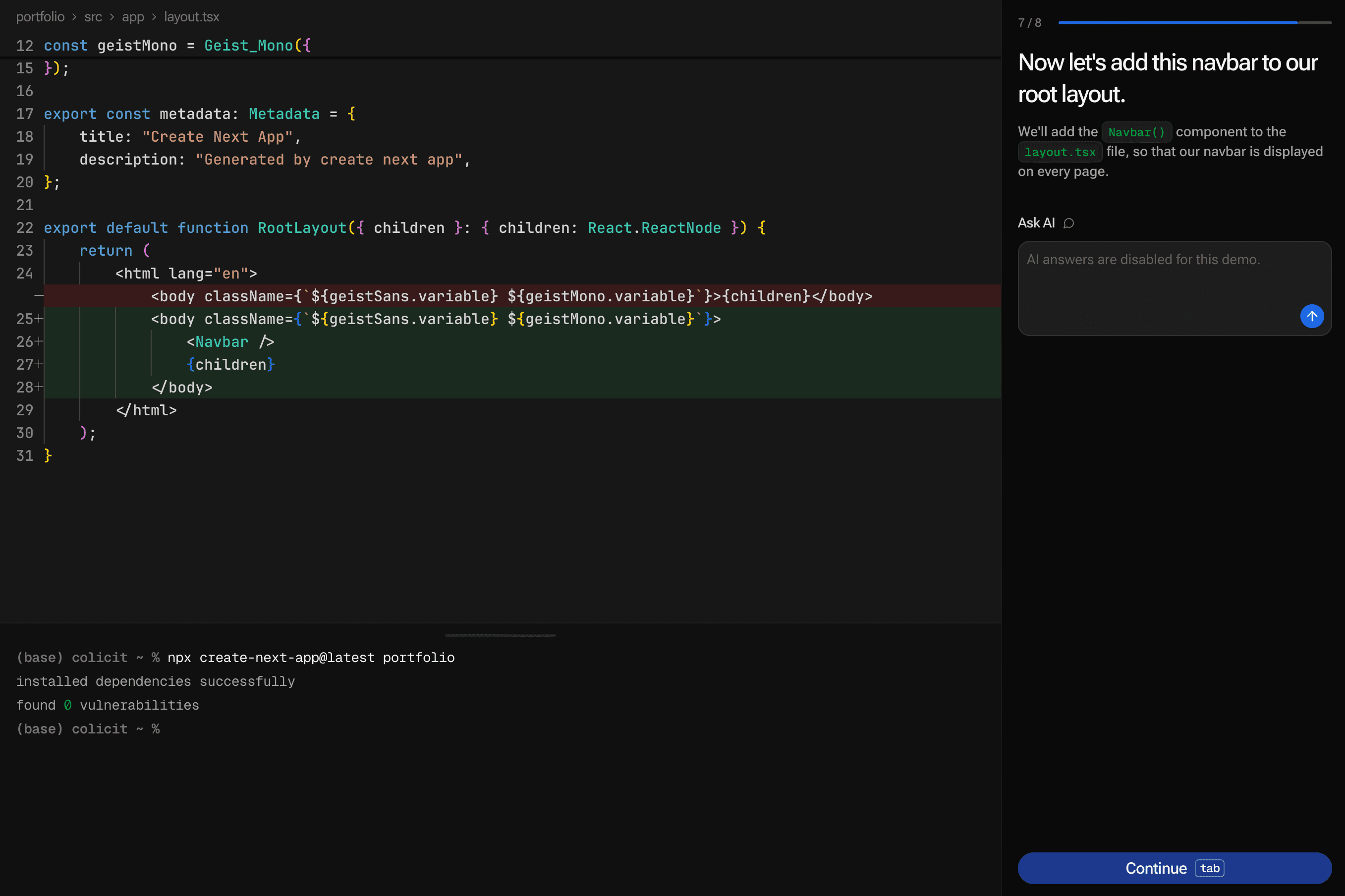Click app in the breadcrumb path
The image size is (1345, 896).
pos(132,16)
